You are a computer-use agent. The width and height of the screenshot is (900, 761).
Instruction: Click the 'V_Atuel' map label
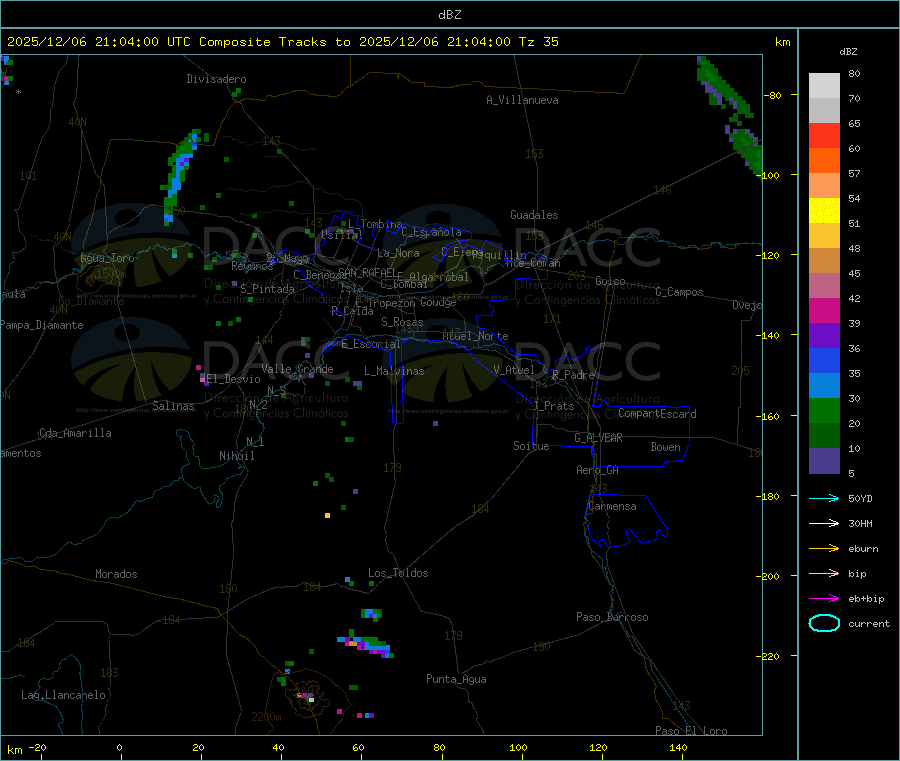[514, 370]
